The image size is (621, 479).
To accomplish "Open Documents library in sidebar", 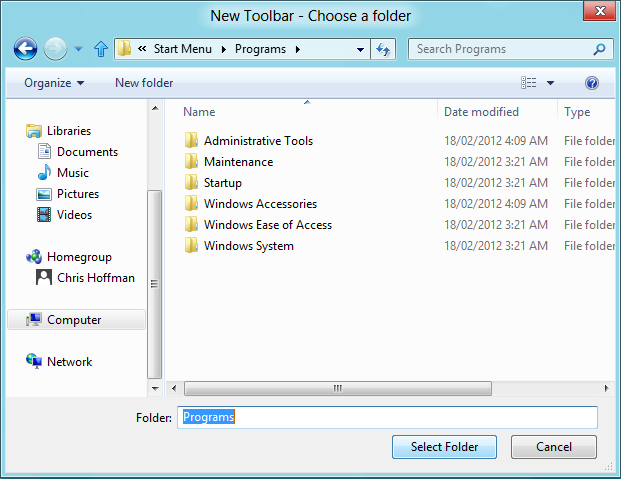I will [x=88, y=152].
